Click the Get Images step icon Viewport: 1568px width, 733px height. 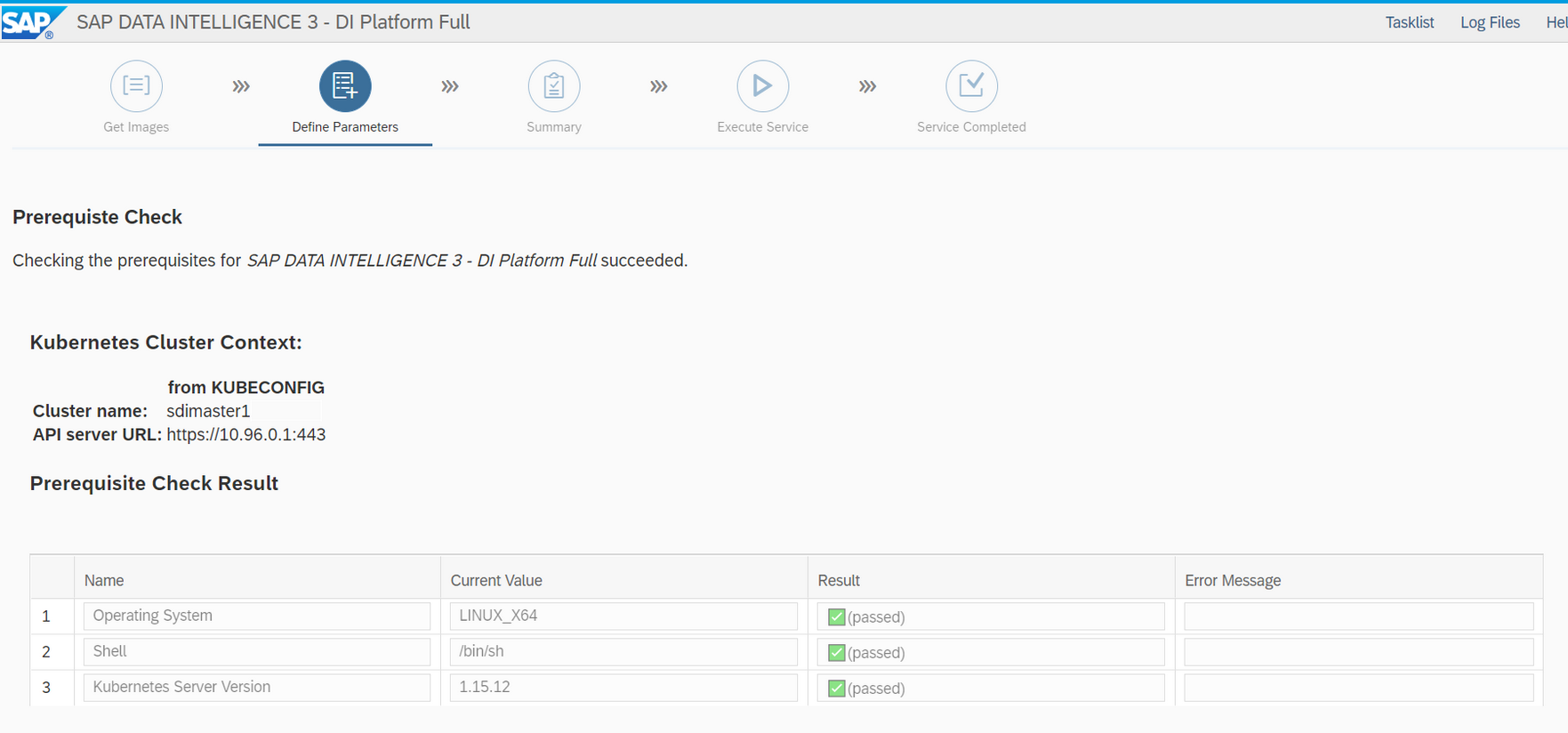pyautogui.click(x=136, y=86)
